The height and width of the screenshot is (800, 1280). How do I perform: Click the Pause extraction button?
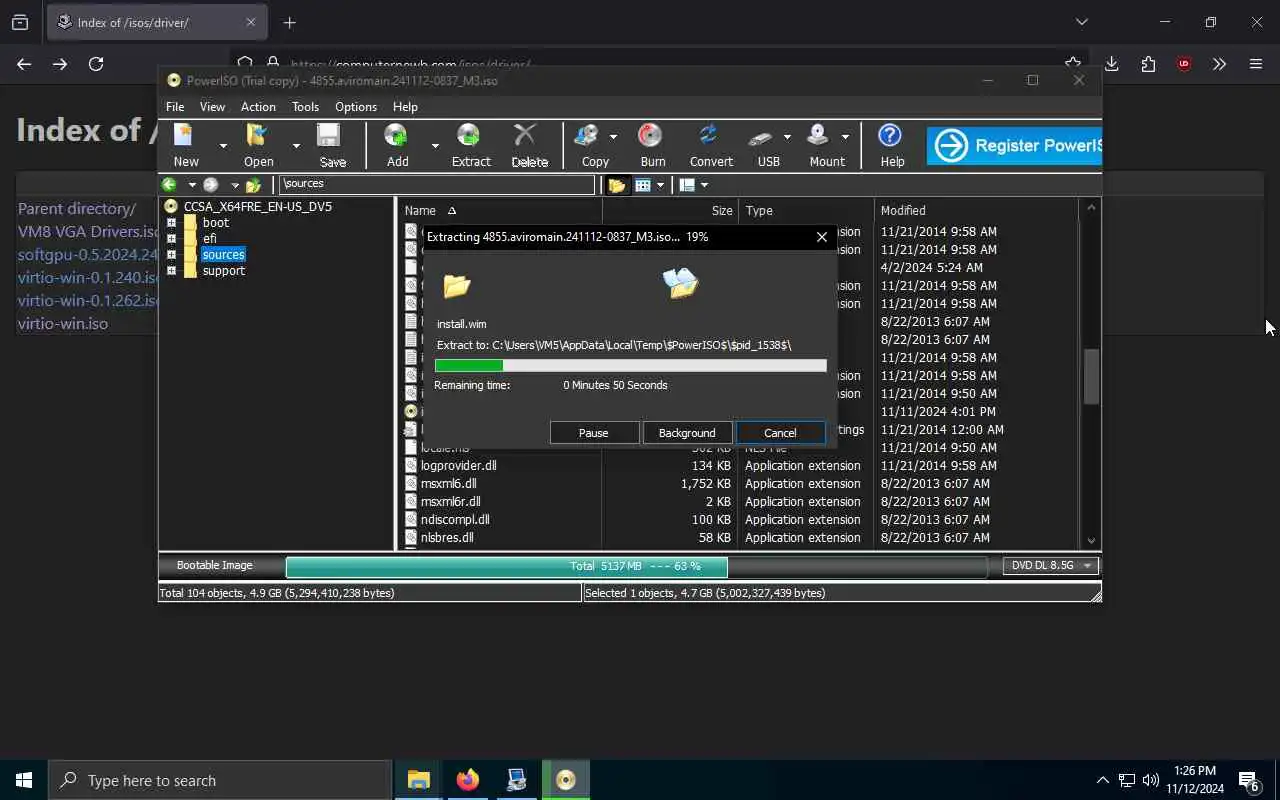pyautogui.click(x=594, y=433)
